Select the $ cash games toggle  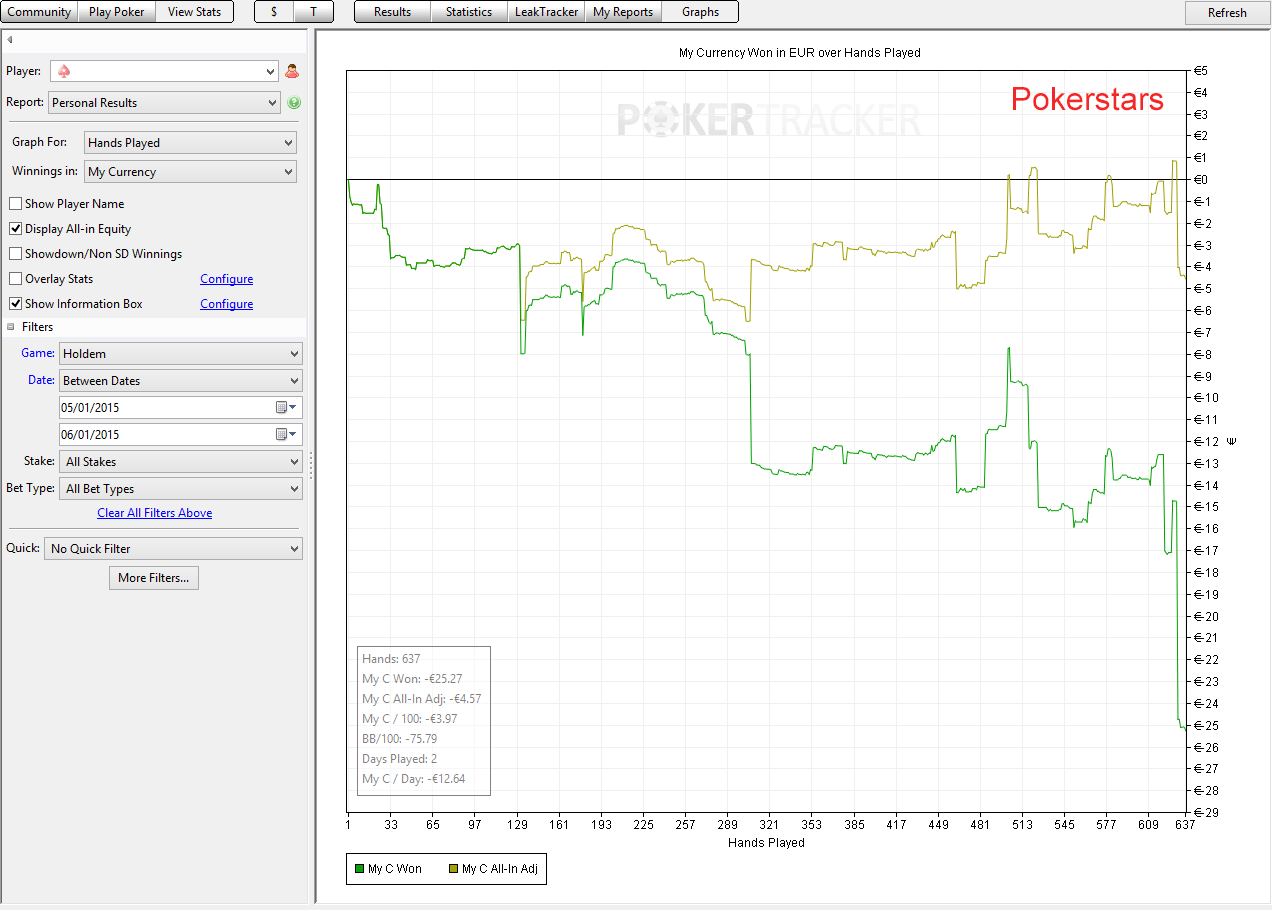pos(274,12)
